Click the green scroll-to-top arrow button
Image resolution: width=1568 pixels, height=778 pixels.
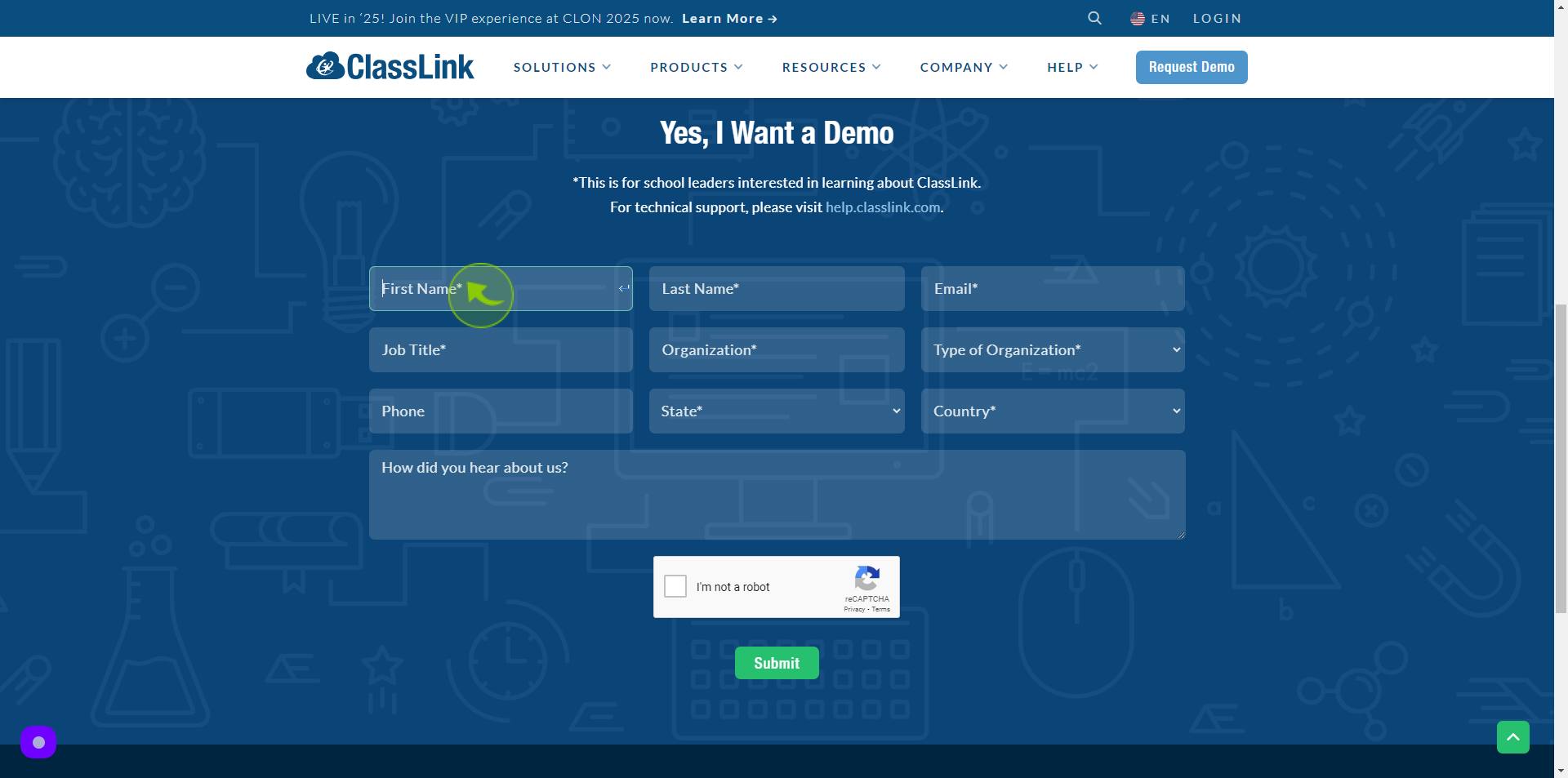pos(1512,737)
